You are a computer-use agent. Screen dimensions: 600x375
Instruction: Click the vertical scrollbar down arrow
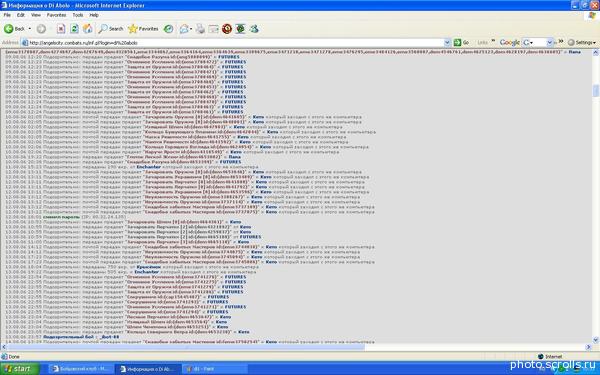coord(595,340)
